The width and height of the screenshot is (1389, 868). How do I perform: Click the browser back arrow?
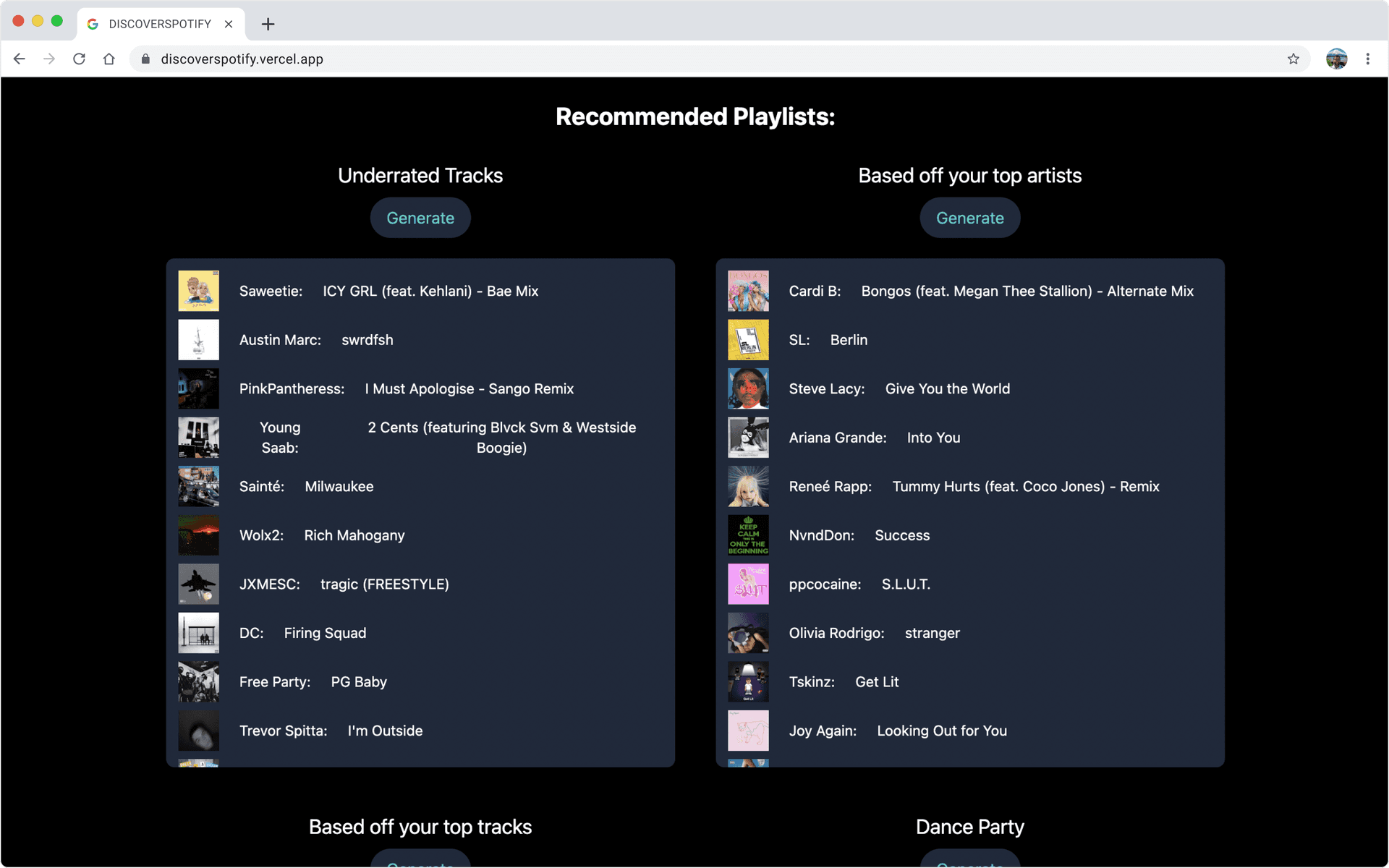point(20,59)
